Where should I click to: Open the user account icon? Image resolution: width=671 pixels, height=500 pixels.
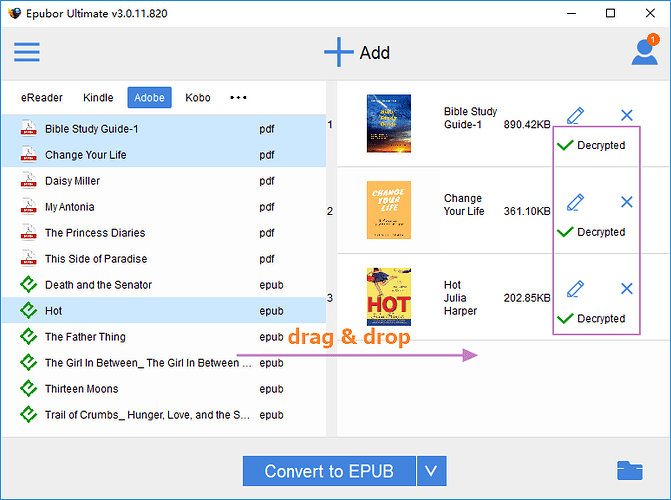tap(645, 51)
